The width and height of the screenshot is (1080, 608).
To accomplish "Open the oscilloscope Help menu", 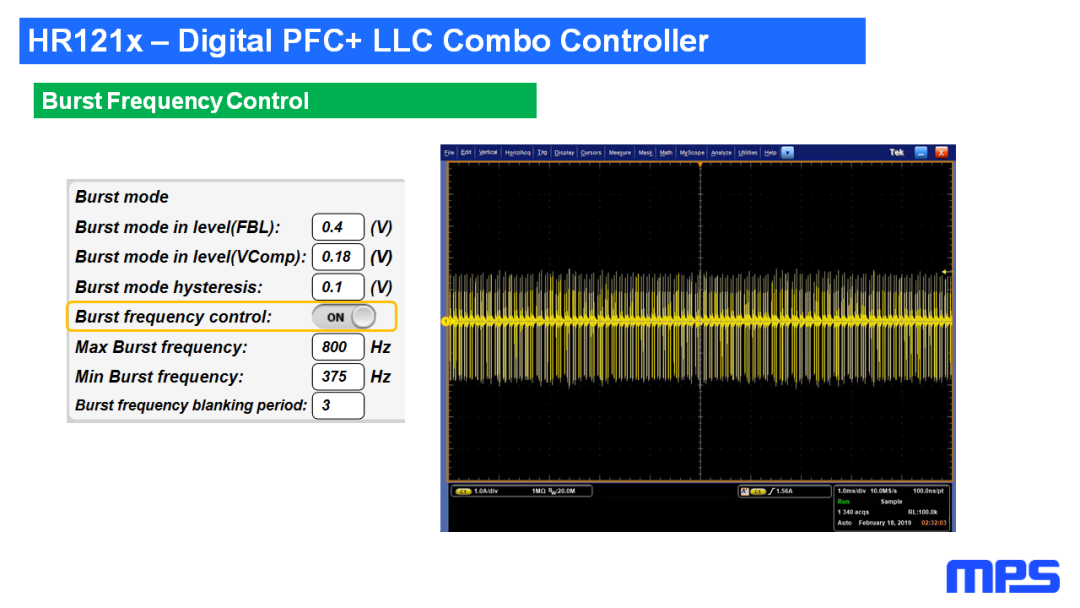I will coord(770,153).
